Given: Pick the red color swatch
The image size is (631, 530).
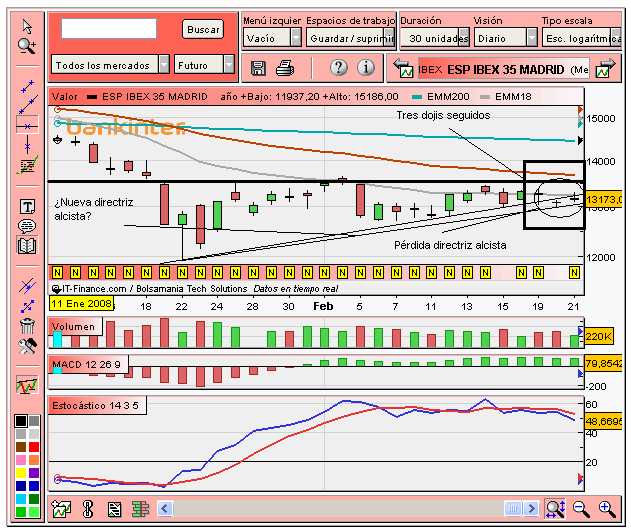Looking at the screenshot, I should (34, 447).
